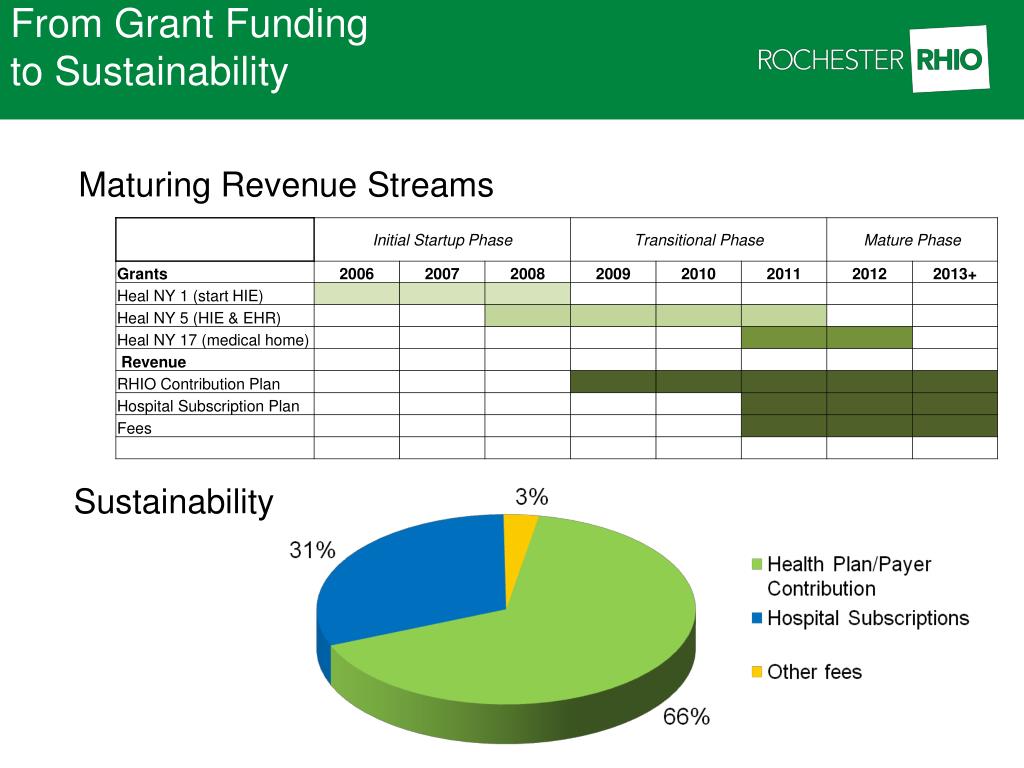Select the Transitional Phase header cell
This screenshot has height=768, width=1024.
(x=699, y=240)
